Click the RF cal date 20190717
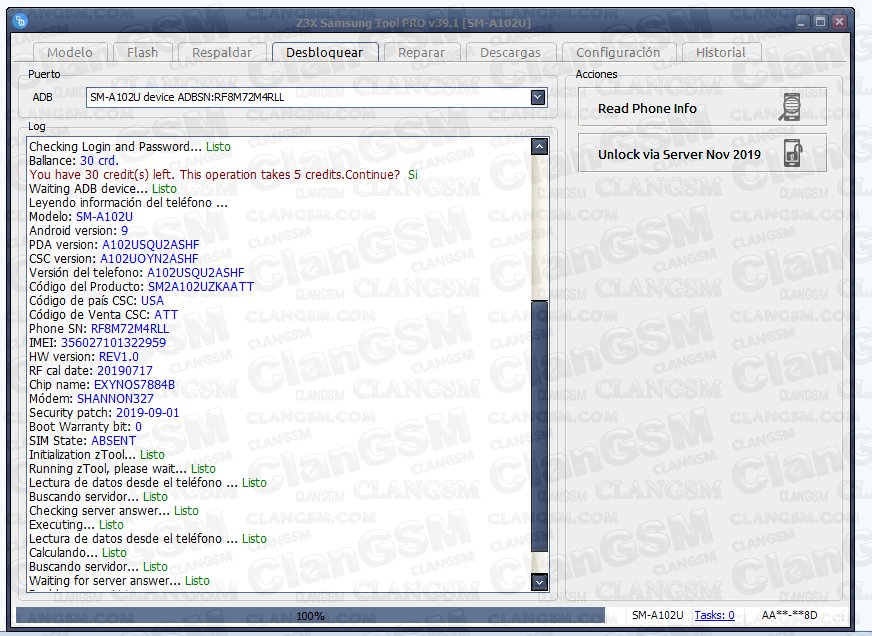This screenshot has height=636, width=872. (x=125, y=371)
